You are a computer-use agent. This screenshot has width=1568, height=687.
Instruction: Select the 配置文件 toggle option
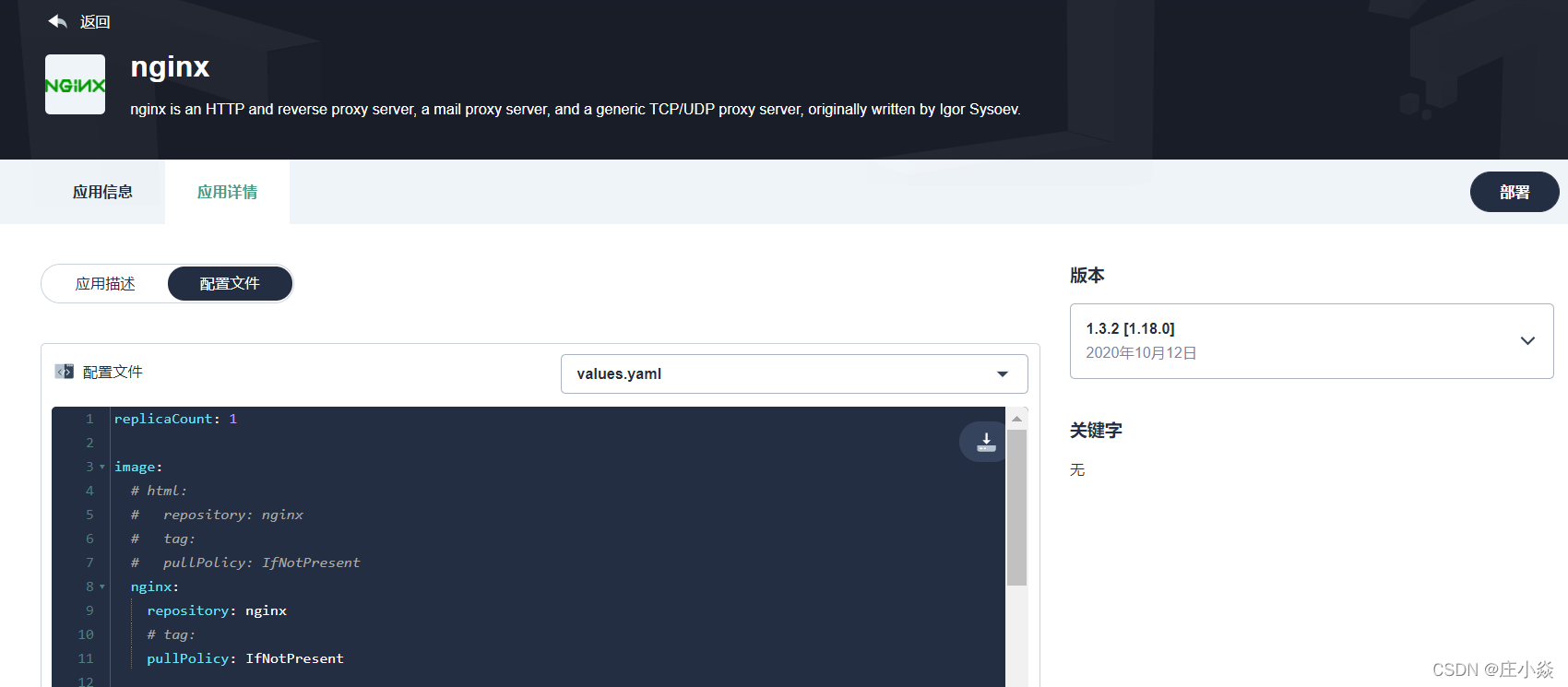pyautogui.click(x=230, y=284)
